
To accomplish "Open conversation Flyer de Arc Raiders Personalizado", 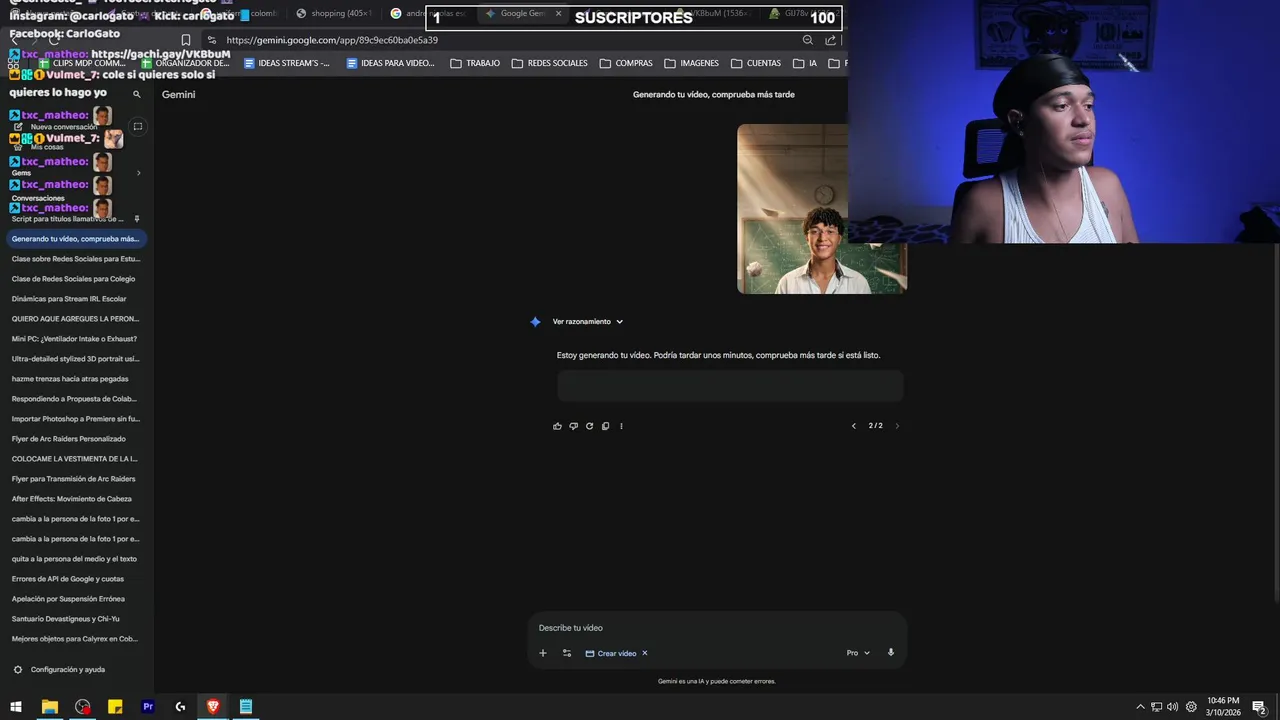I will click(75, 439).
